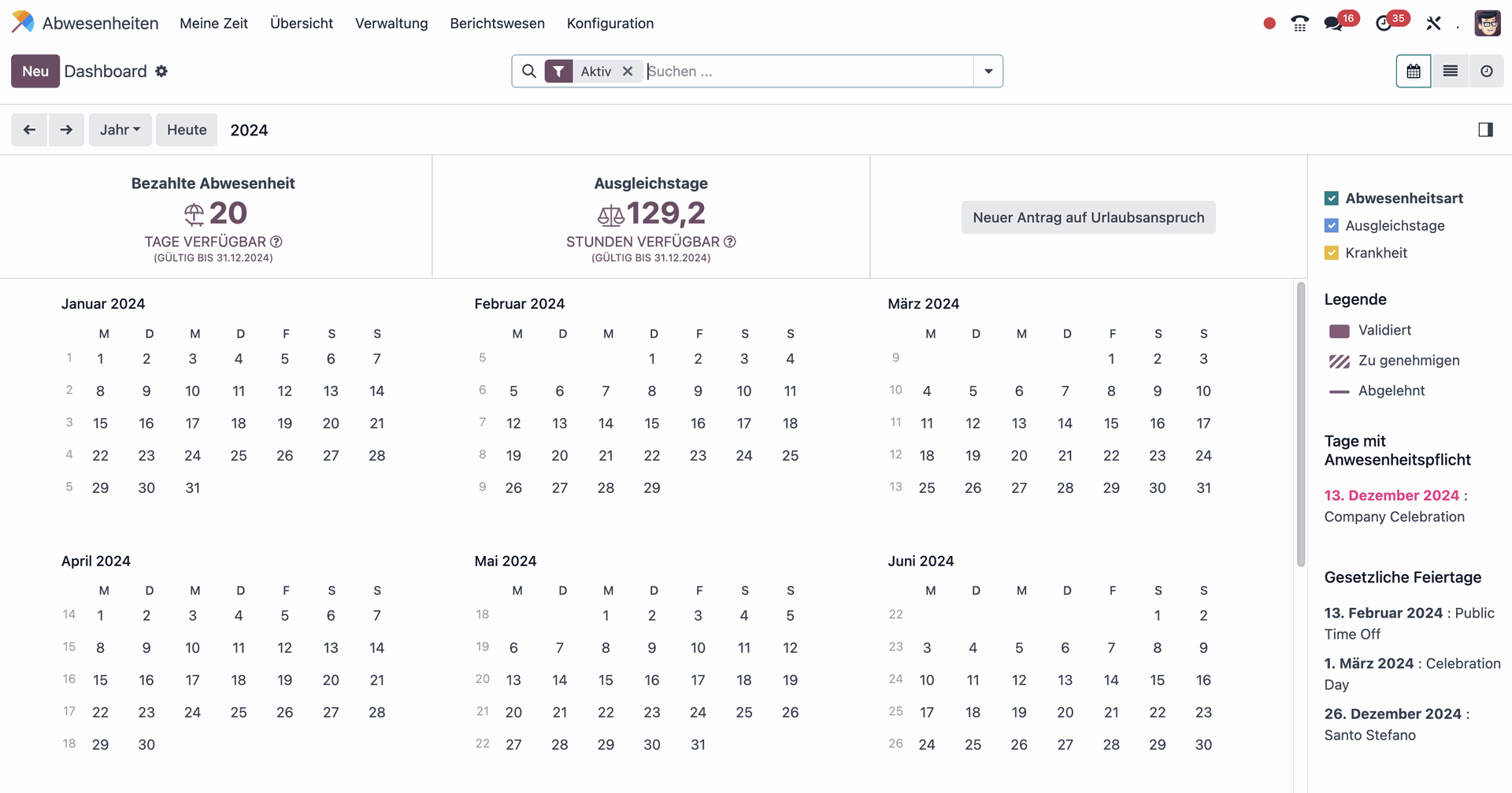1512x793 pixels.
Task: Open the Konfiguration menu
Action: [x=610, y=24]
